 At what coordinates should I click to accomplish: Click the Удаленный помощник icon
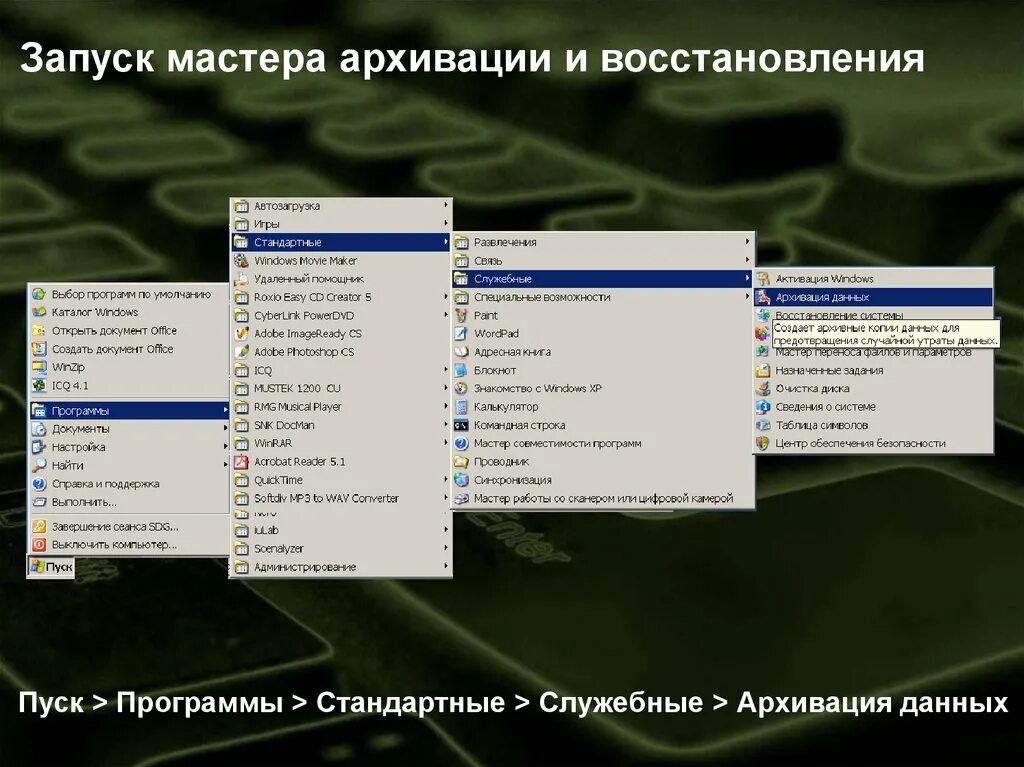(x=242, y=279)
